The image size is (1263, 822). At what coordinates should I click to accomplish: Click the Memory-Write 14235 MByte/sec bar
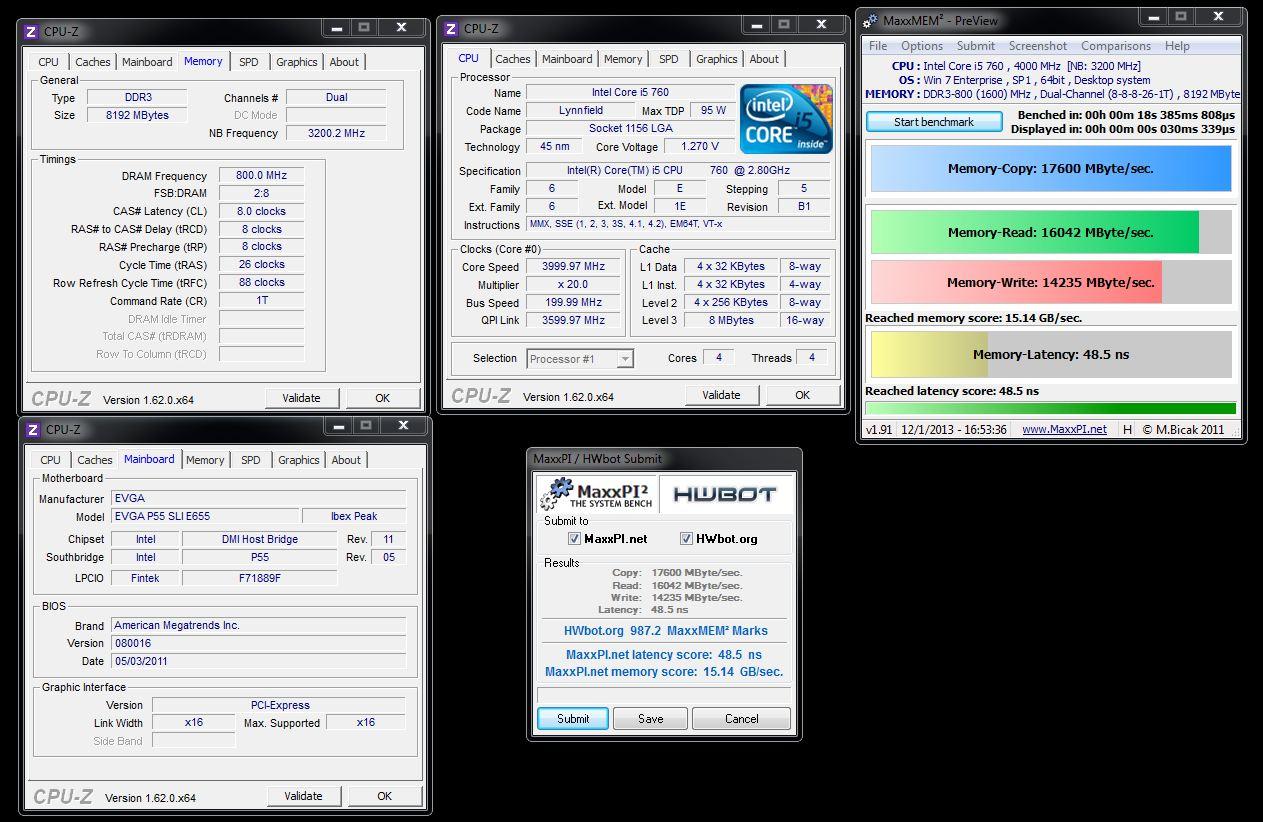tap(1051, 282)
